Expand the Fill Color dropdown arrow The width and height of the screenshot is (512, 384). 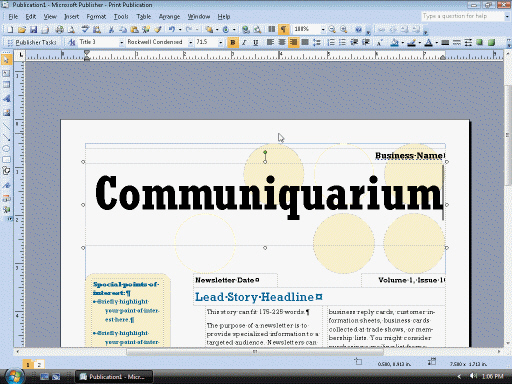click(403, 42)
